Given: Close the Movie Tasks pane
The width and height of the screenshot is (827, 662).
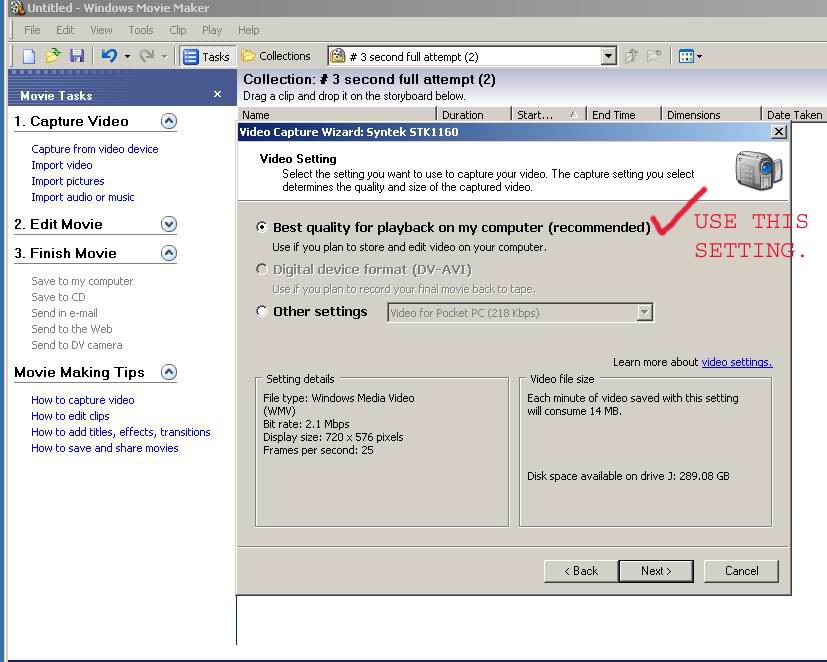Looking at the screenshot, I should pyautogui.click(x=217, y=94).
